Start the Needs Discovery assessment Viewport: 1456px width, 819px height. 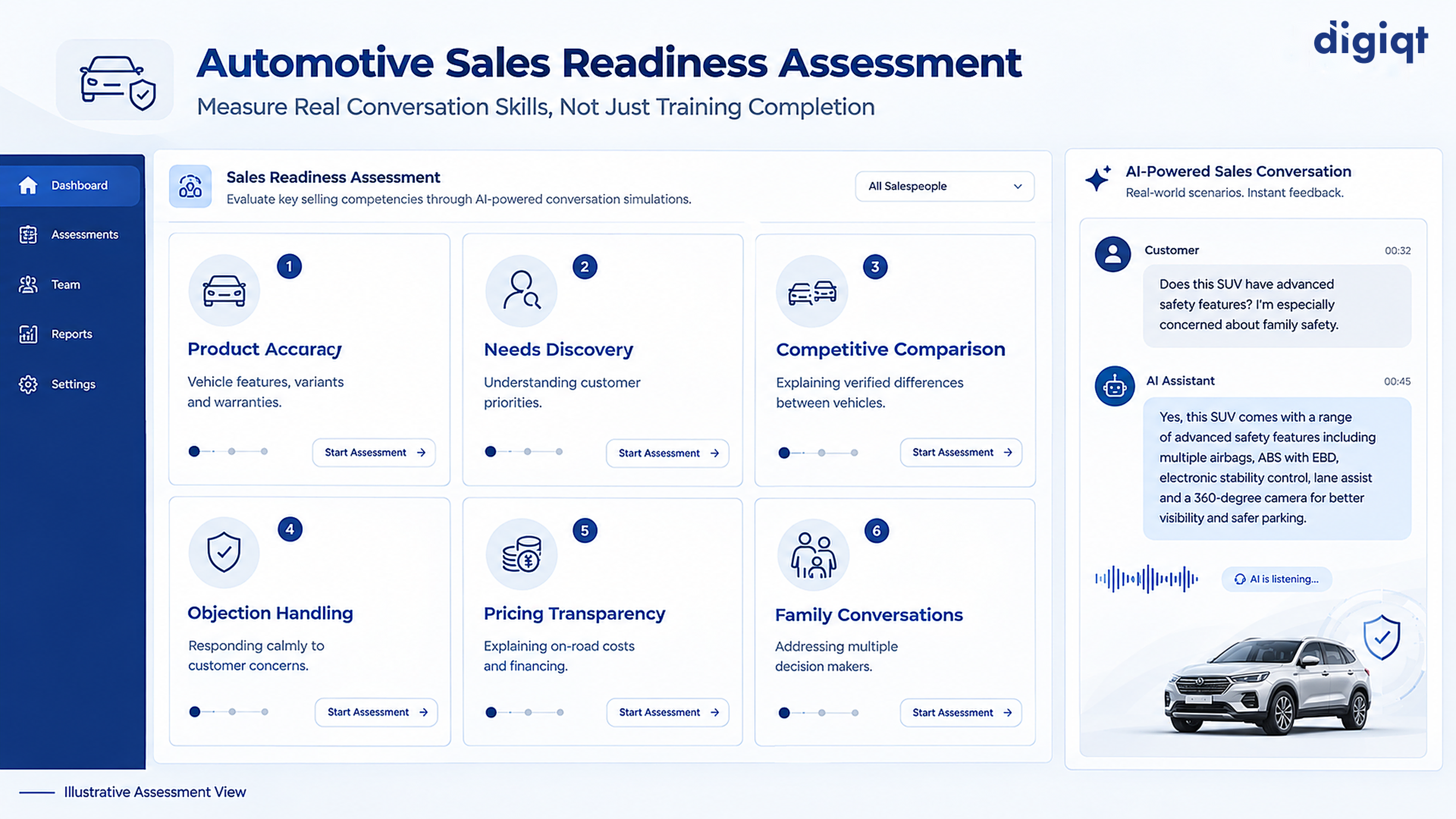(667, 453)
